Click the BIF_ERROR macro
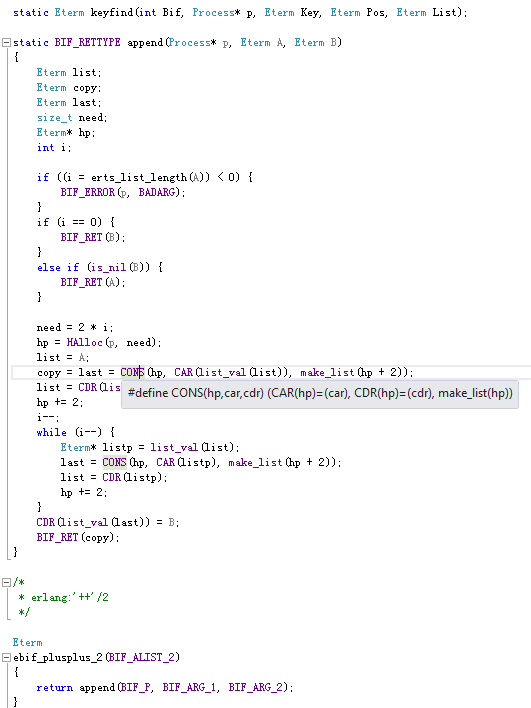 [88, 192]
